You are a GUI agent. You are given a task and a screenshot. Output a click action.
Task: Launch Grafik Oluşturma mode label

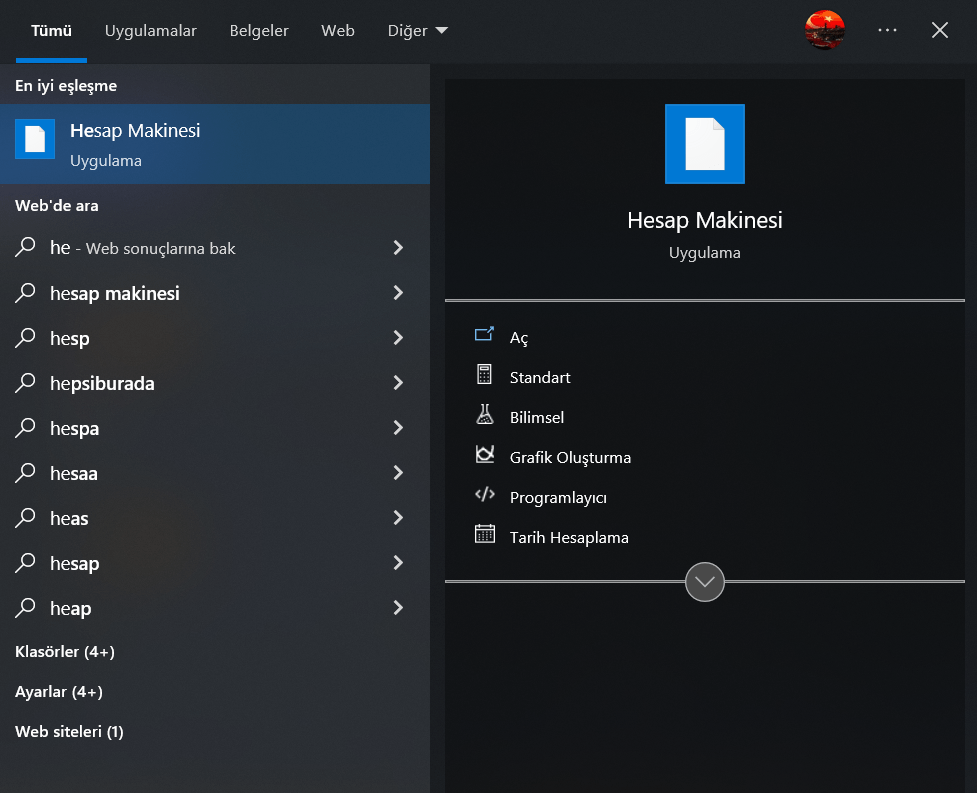tap(570, 458)
